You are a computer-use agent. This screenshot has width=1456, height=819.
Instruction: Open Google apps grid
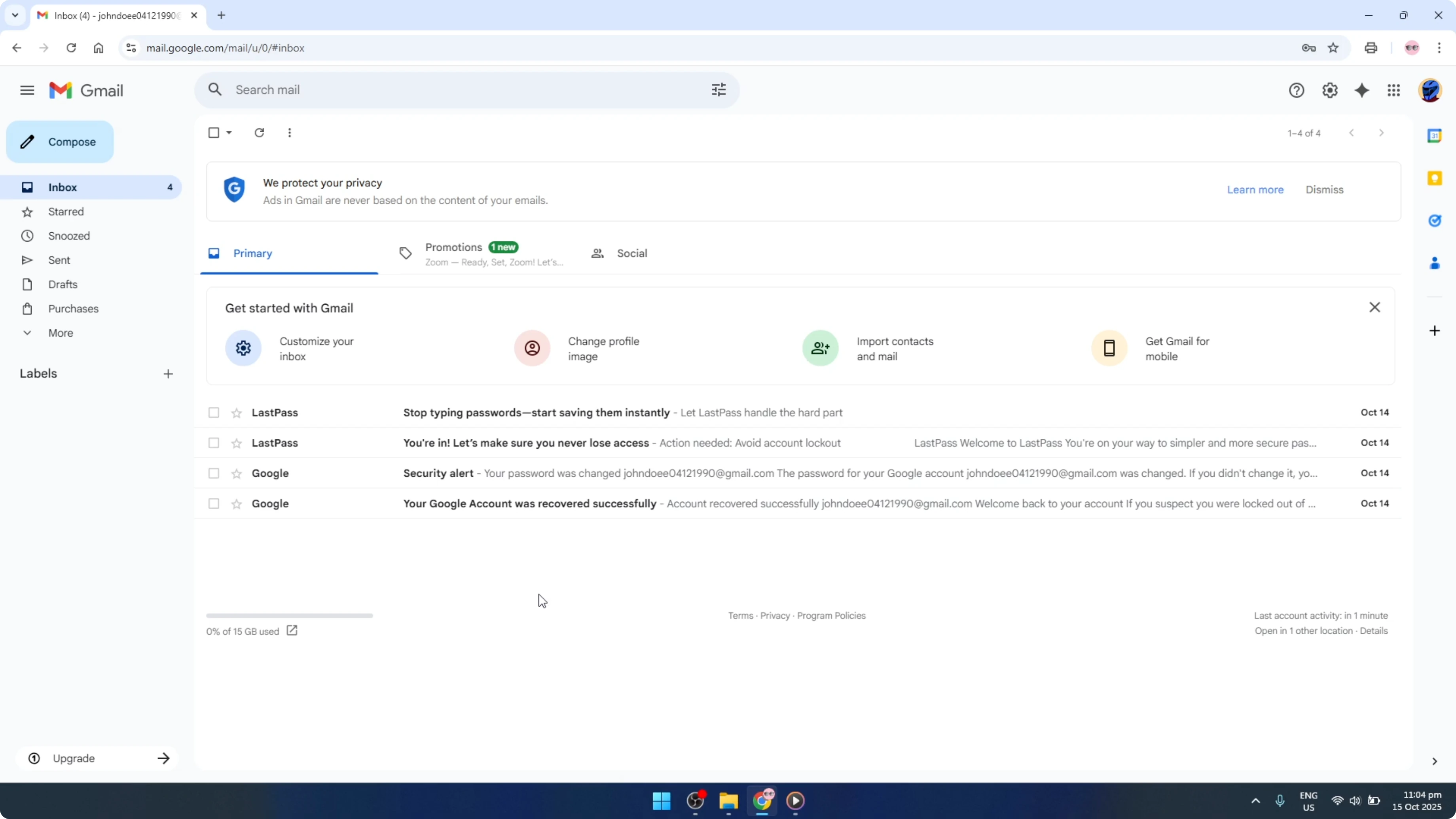(x=1393, y=91)
